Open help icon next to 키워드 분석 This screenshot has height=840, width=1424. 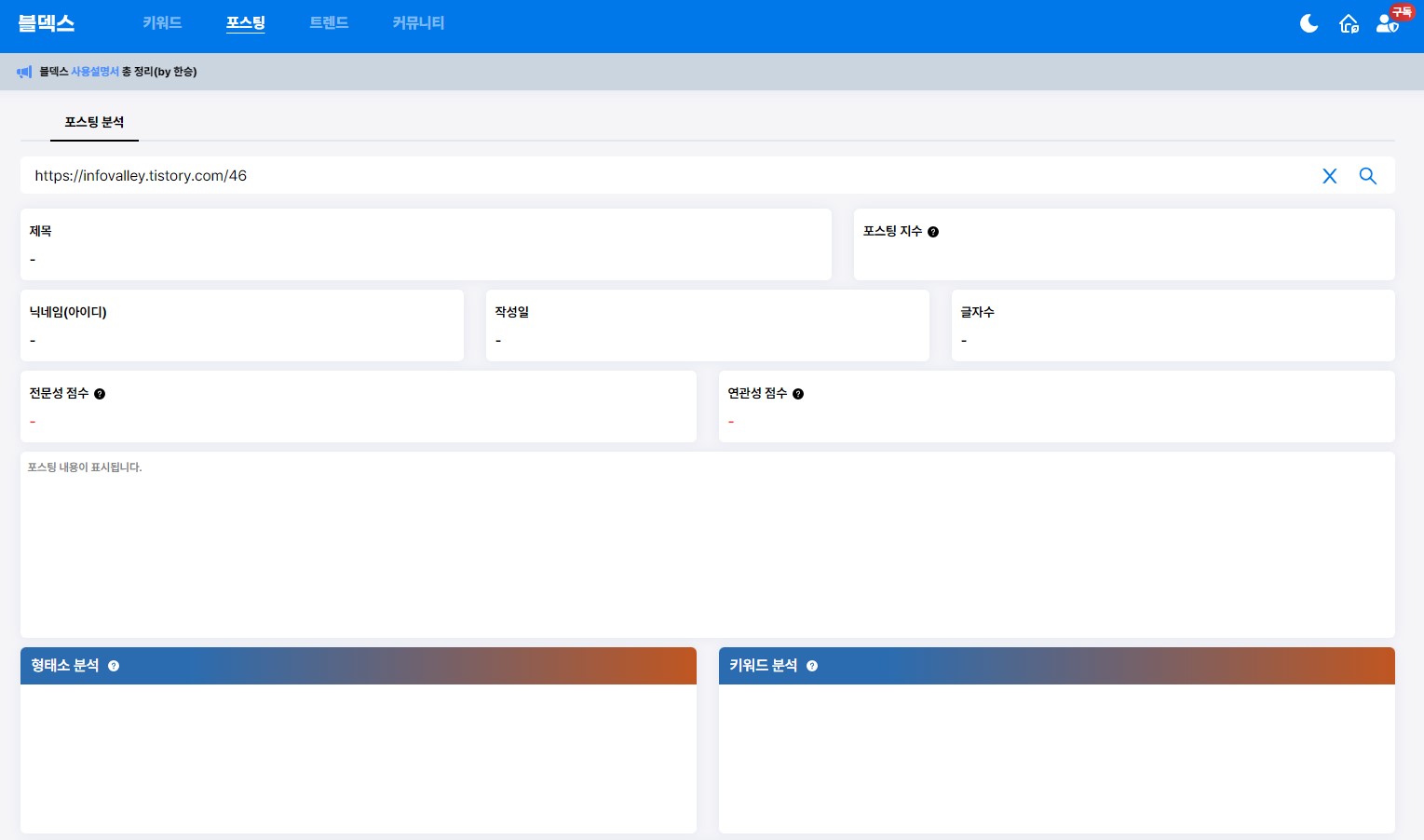[812, 666]
